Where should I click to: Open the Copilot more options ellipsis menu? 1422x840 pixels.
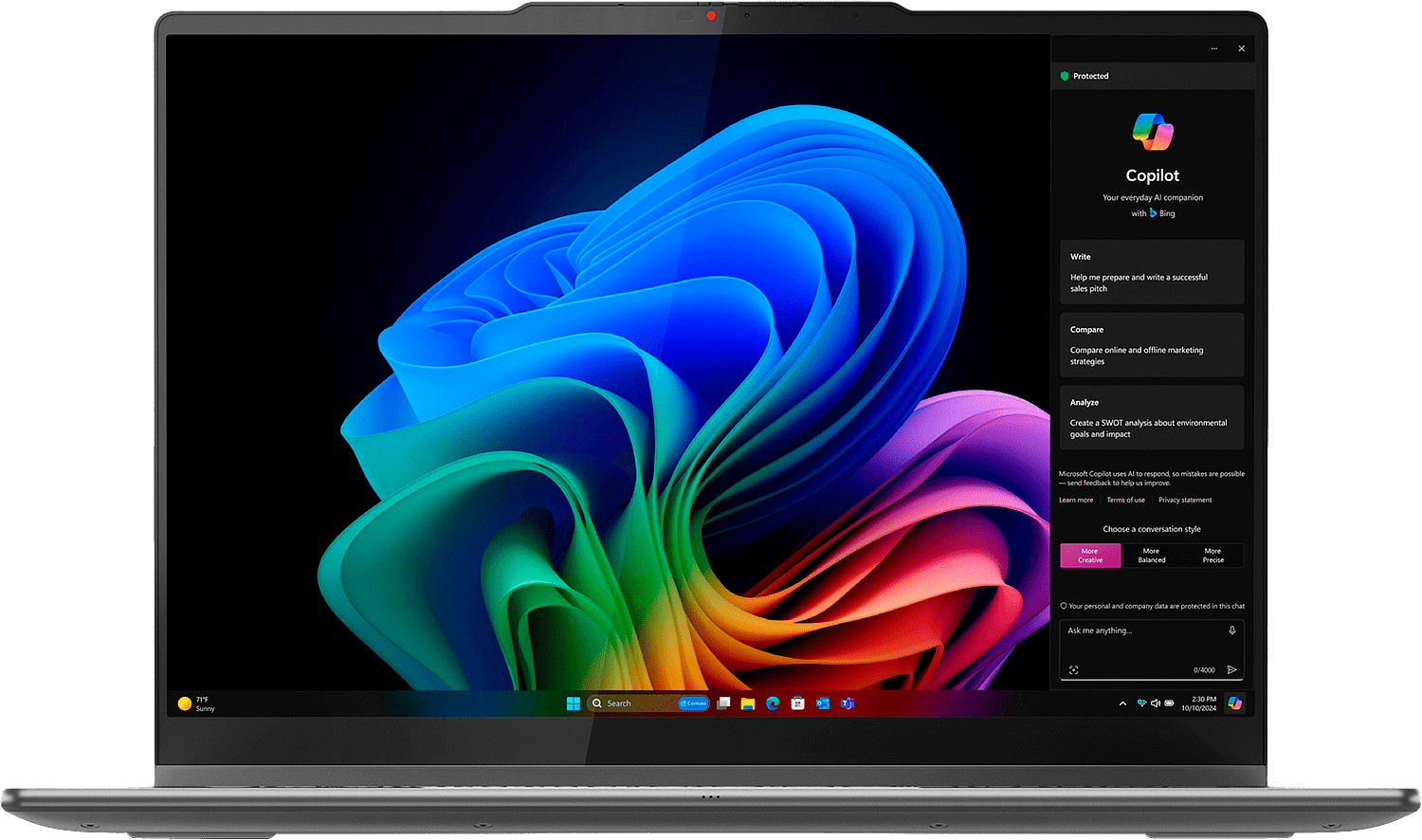[1213, 48]
